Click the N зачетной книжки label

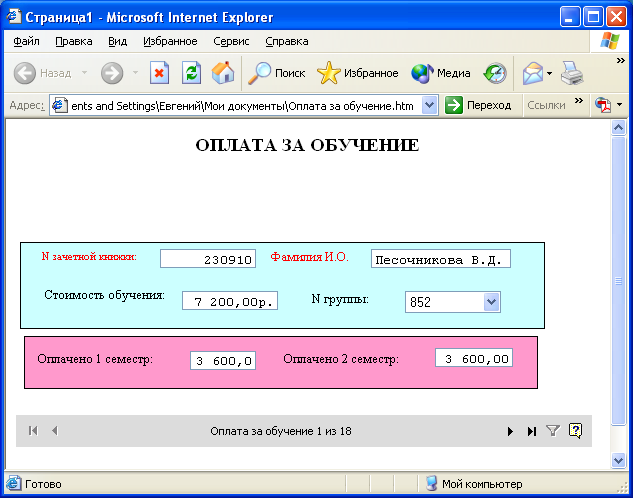pyautogui.click(x=89, y=256)
